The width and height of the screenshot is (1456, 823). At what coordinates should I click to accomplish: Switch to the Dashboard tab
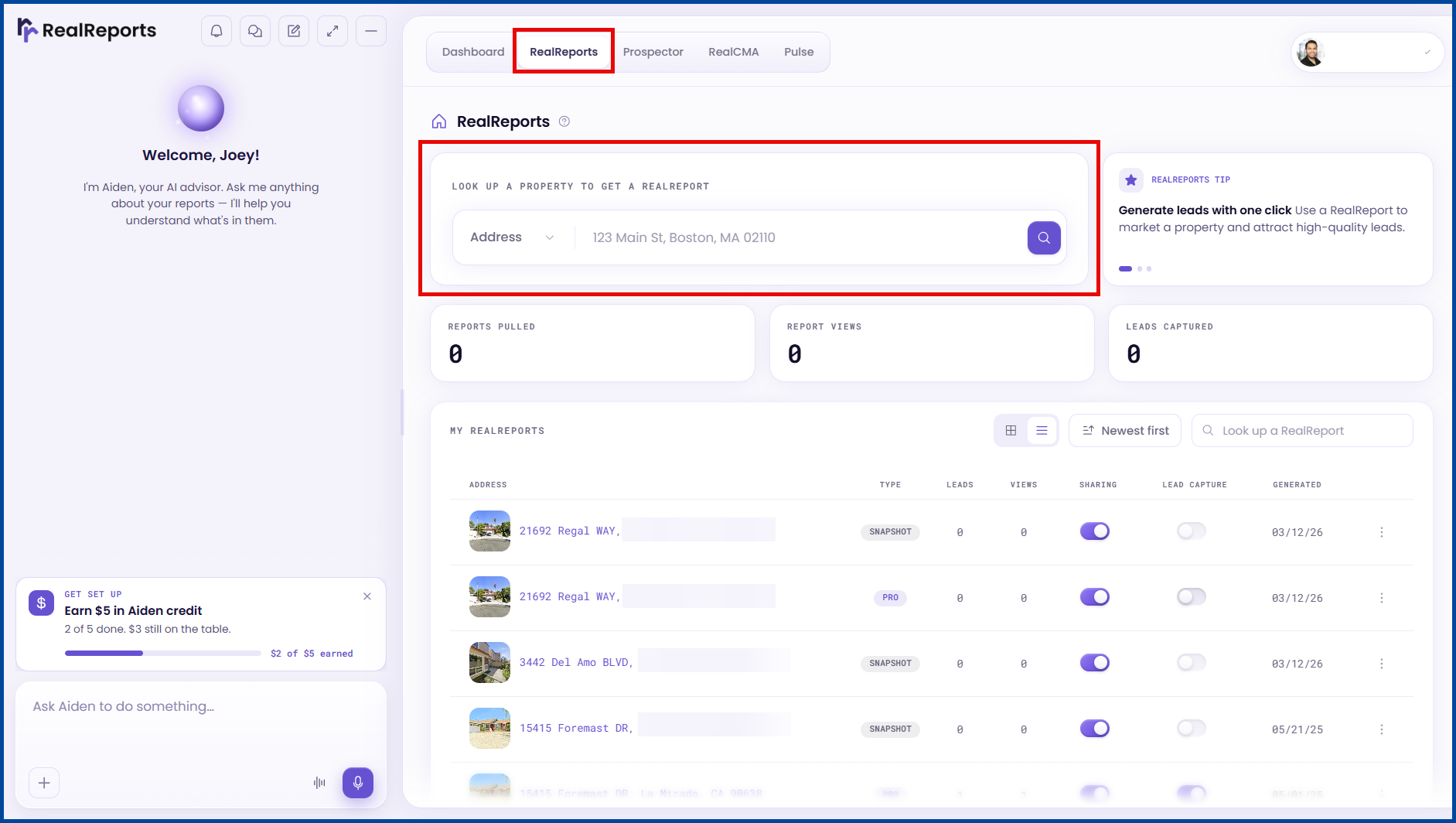[473, 52]
